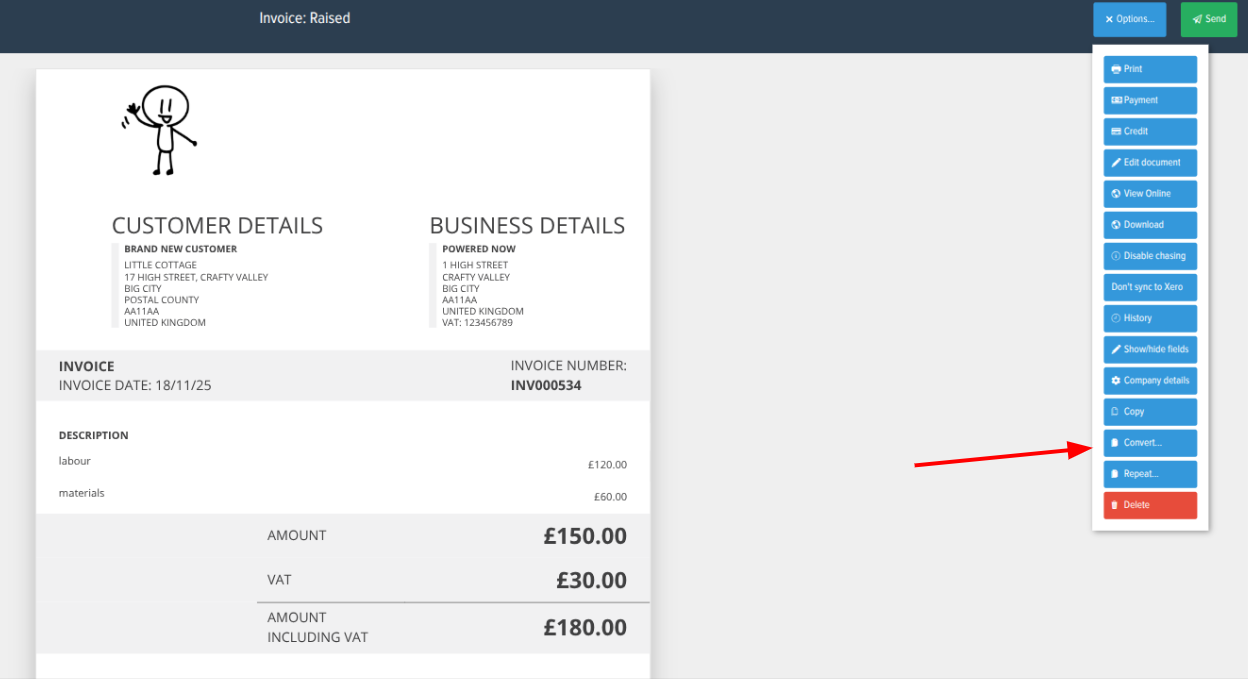Click the gear icon on Company details
Screen dimensions: 1248x679
coord(1116,381)
